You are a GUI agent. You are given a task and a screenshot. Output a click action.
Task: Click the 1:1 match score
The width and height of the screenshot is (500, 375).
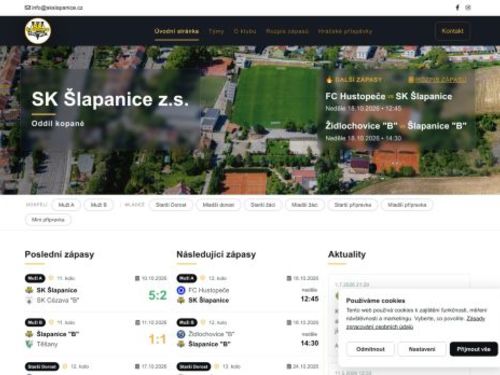[157, 339]
